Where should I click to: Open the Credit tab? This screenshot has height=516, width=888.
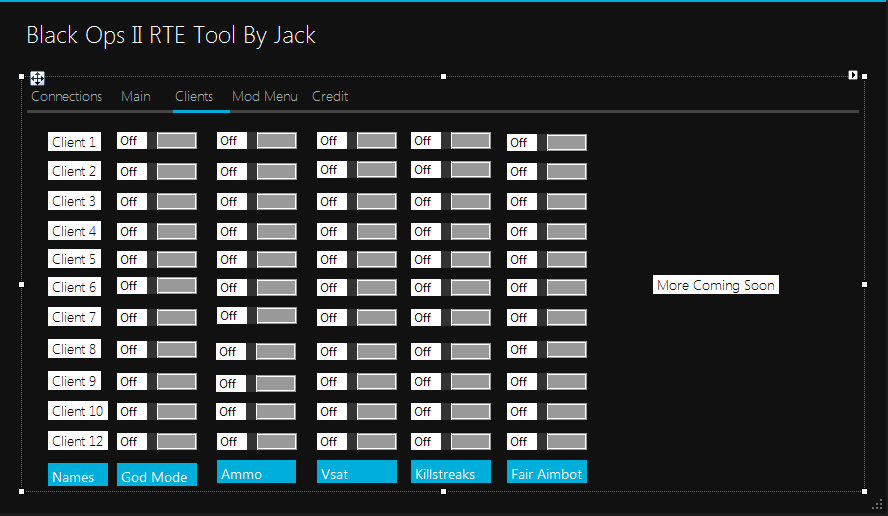330,96
